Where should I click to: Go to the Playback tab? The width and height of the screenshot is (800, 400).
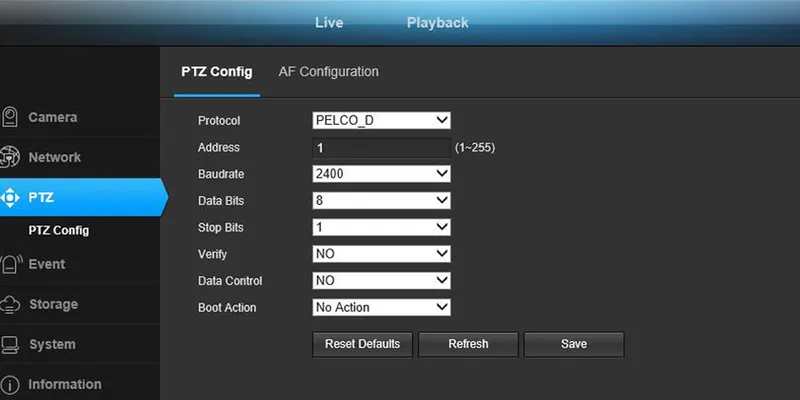point(438,23)
